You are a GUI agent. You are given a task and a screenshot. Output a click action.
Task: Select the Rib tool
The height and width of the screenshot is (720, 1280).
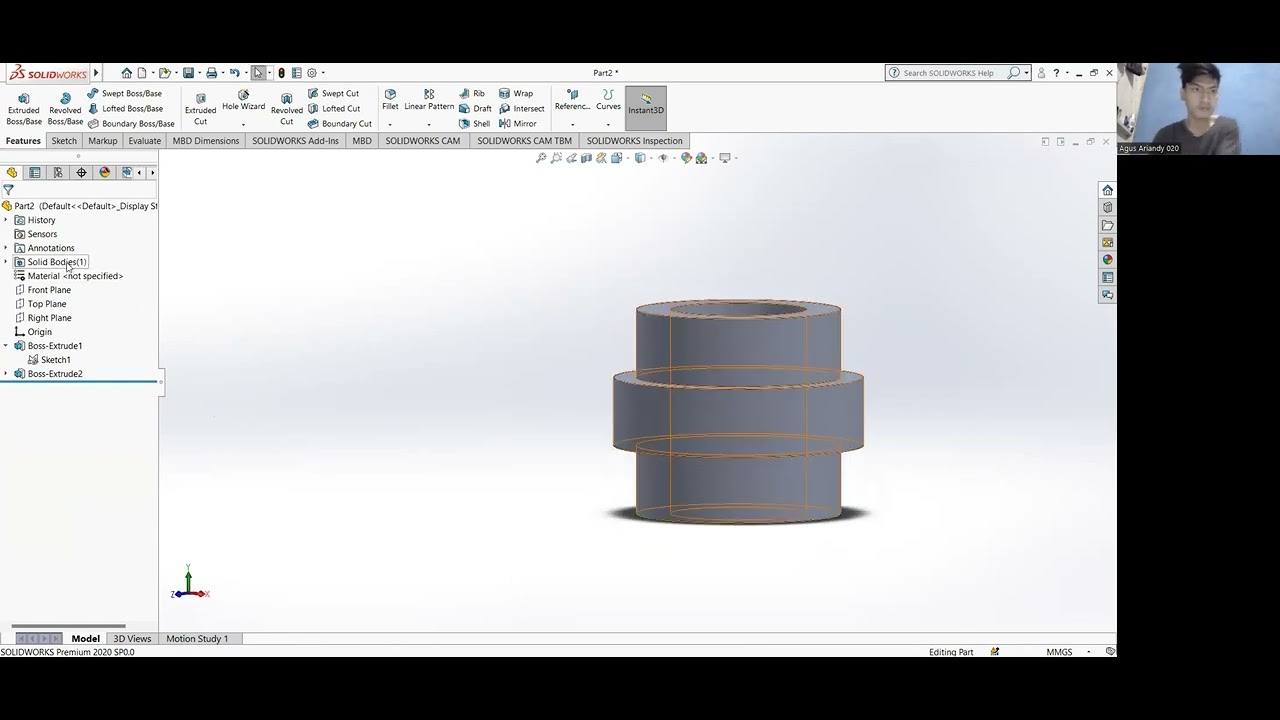click(472, 93)
